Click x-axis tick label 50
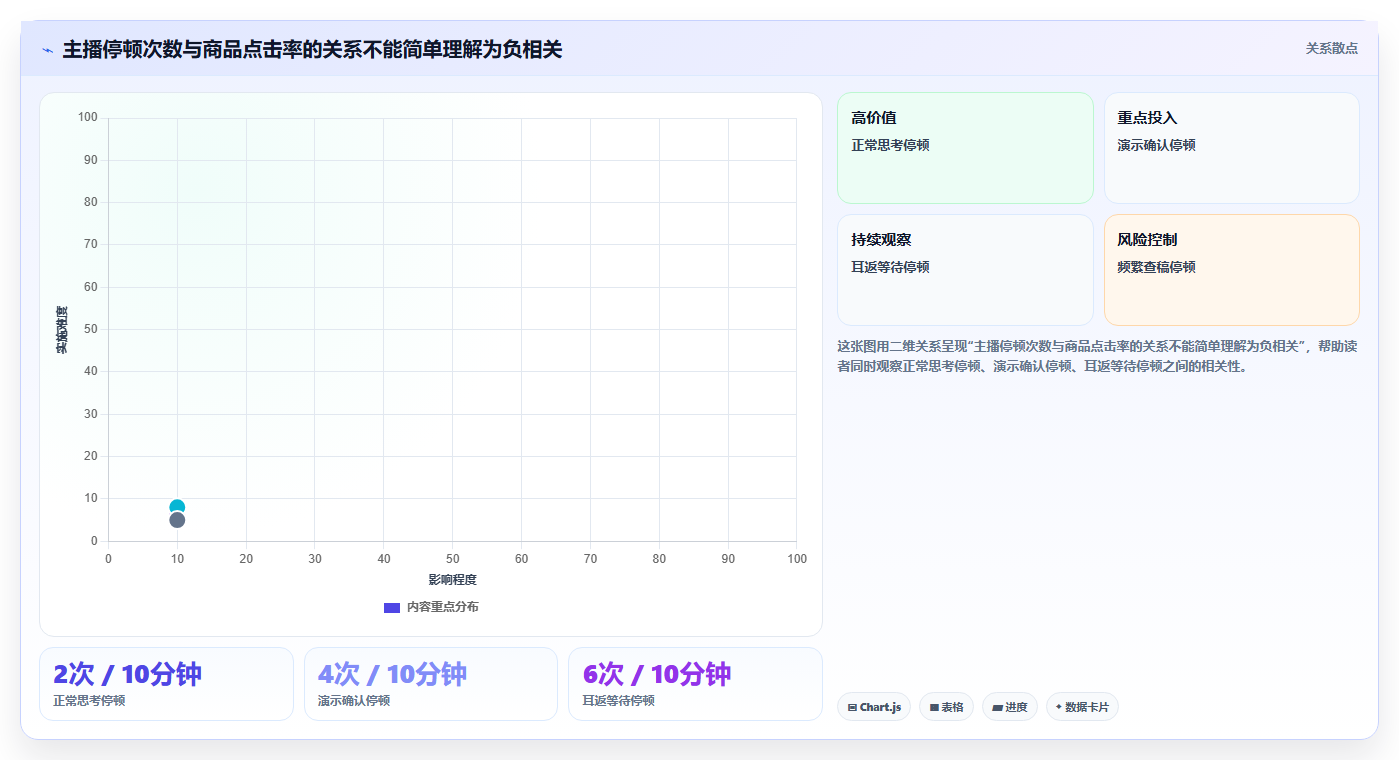Screen dimensions: 1399x760 (452, 559)
